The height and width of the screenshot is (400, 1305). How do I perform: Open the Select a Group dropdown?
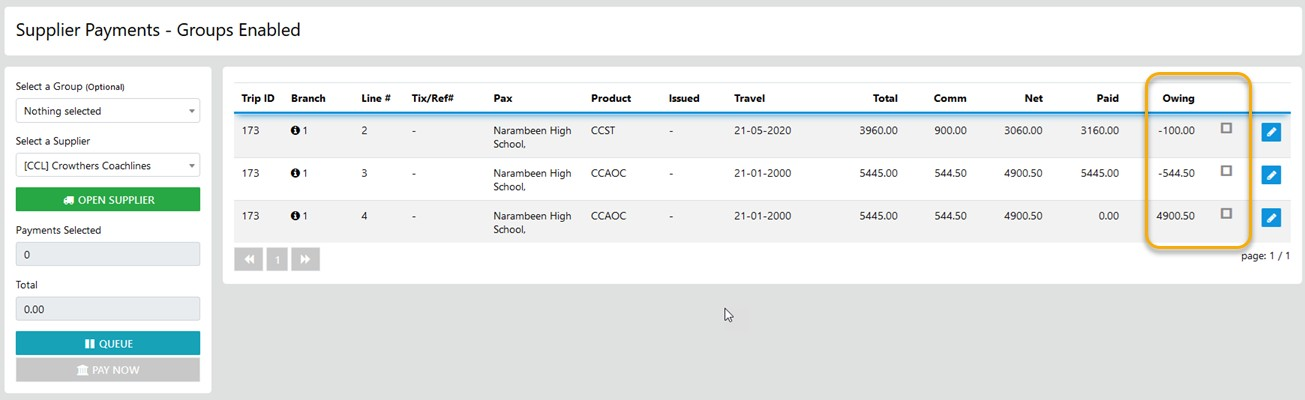108,111
